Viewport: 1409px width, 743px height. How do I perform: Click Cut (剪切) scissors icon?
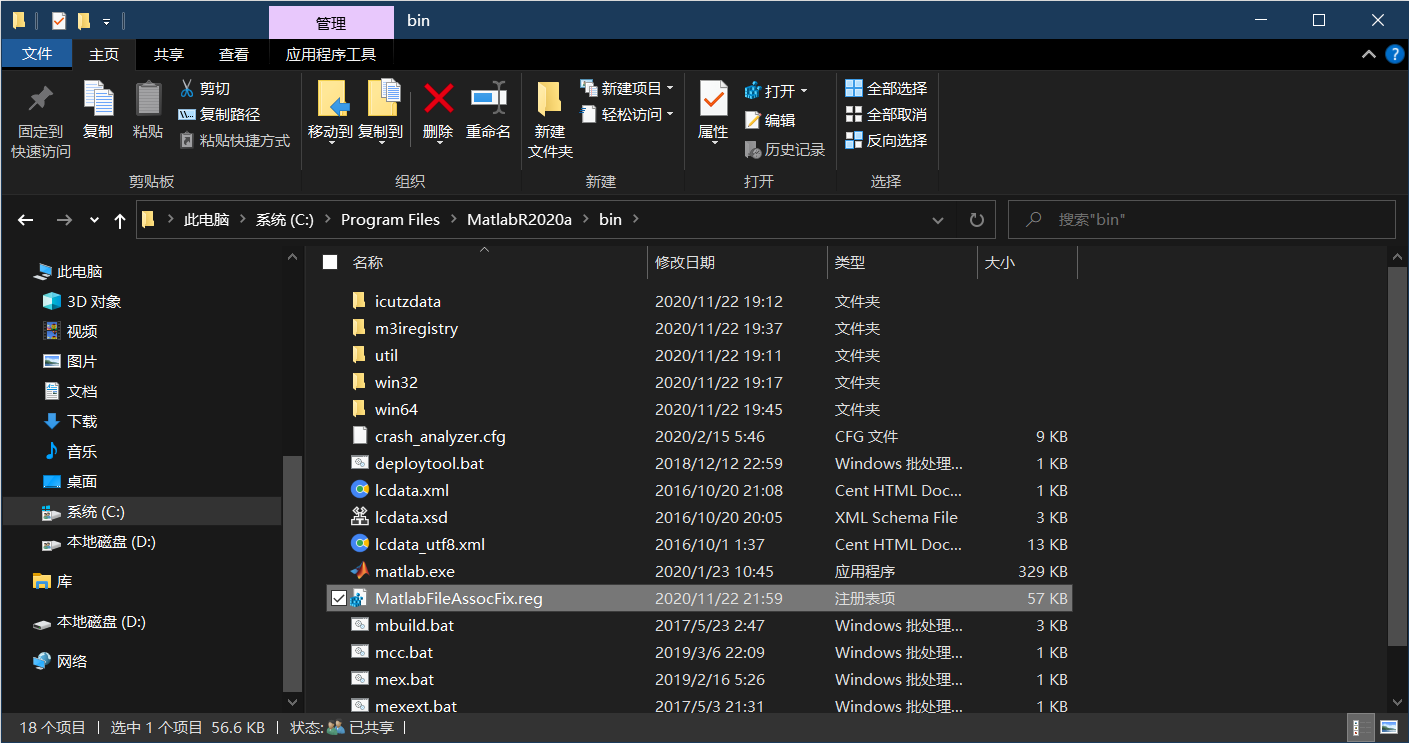point(186,88)
